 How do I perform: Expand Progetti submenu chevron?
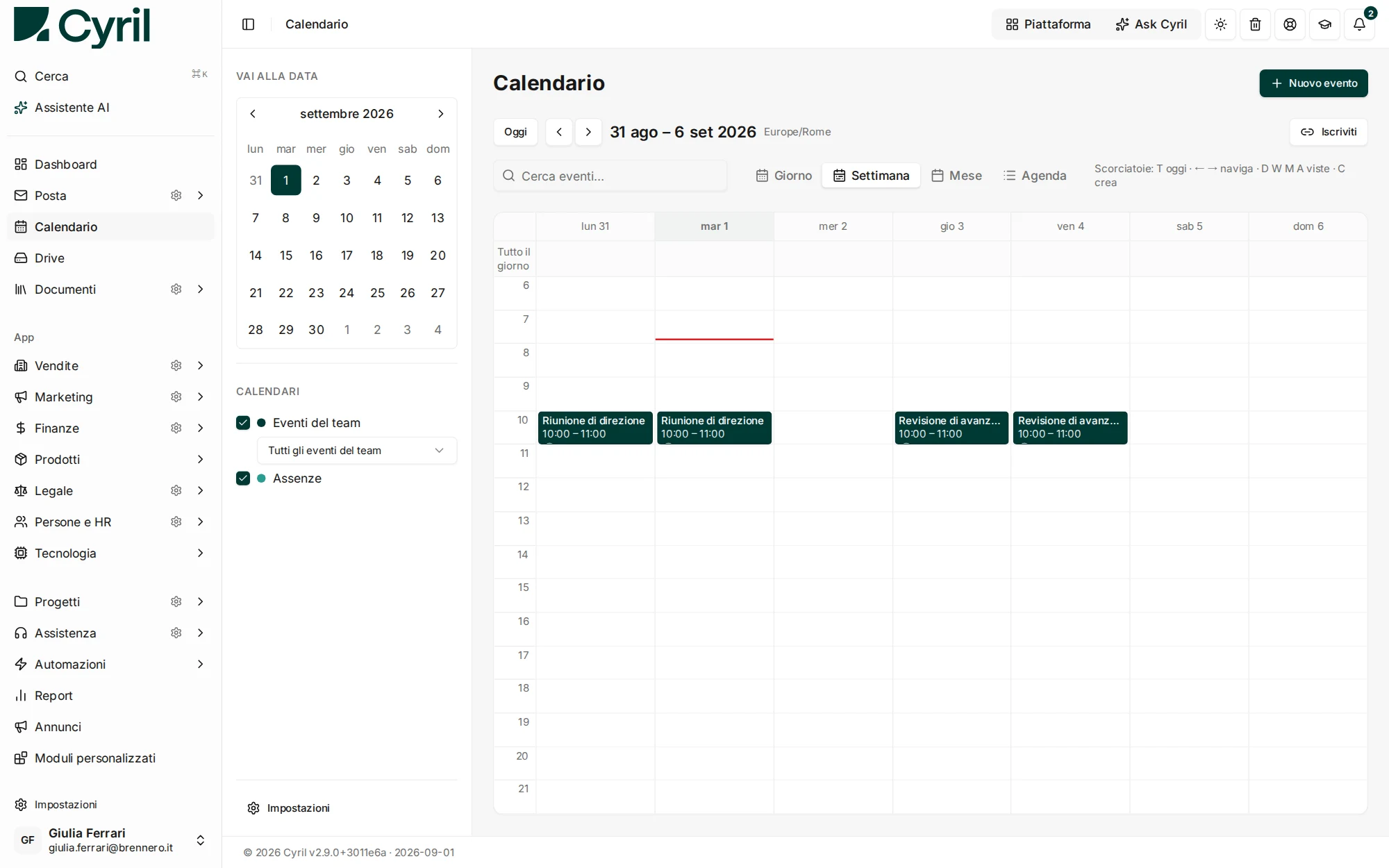click(201, 602)
